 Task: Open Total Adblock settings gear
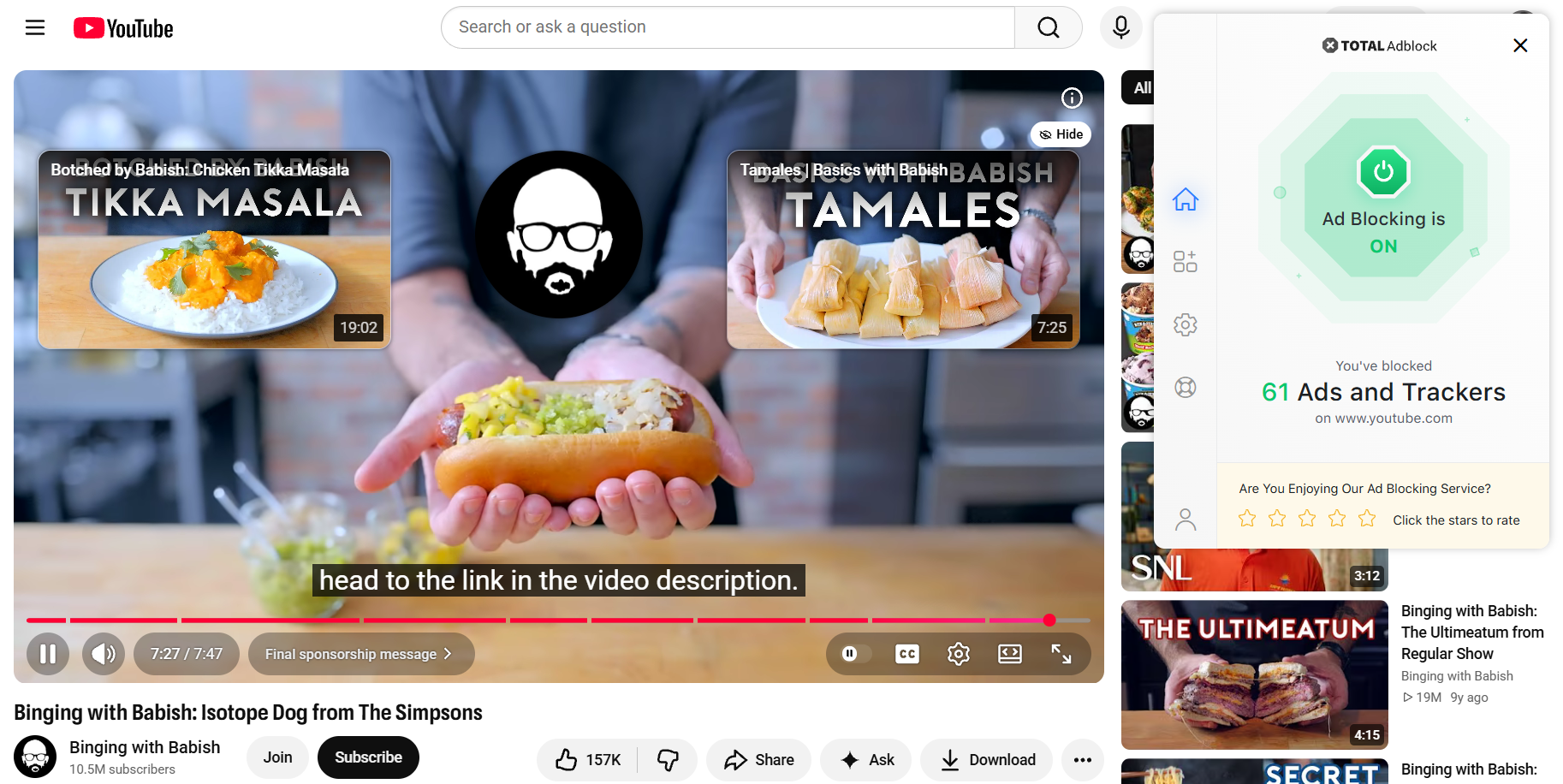pos(1186,324)
